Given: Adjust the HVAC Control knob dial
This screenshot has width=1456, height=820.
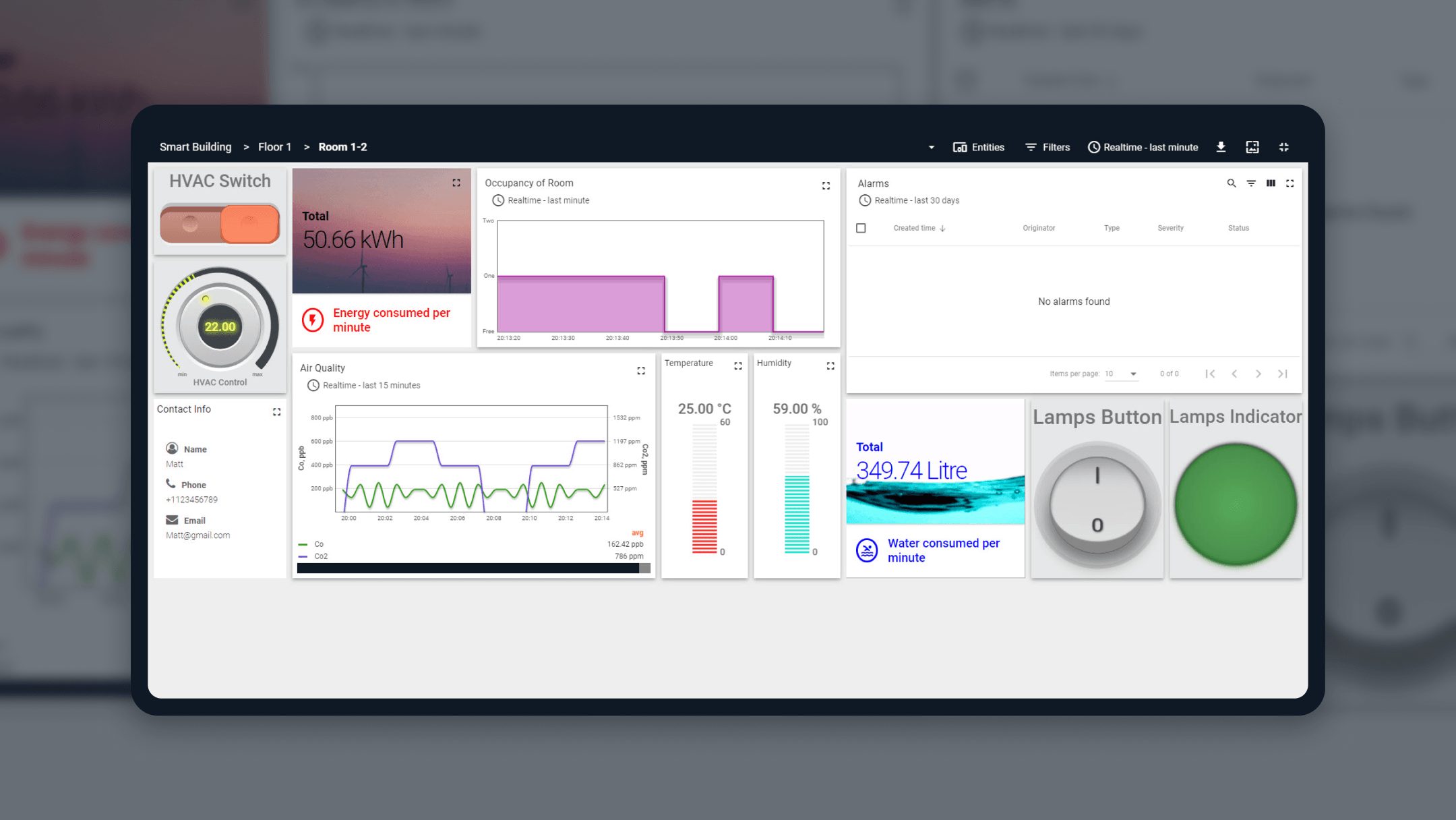Looking at the screenshot, I should (x=220, y=327).
